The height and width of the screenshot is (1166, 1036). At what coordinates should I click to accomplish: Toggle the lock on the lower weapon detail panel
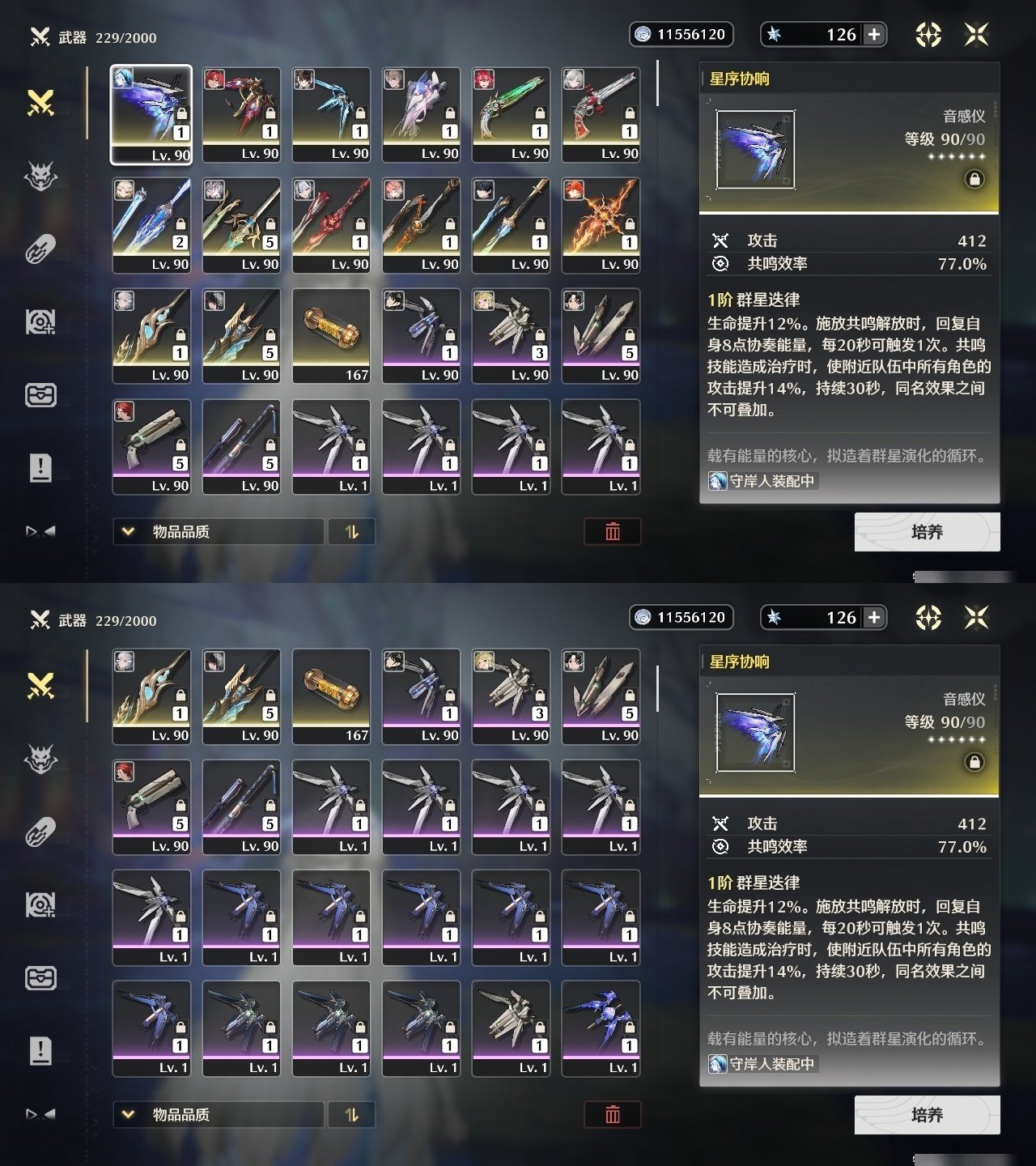click(x=974, y=762)
